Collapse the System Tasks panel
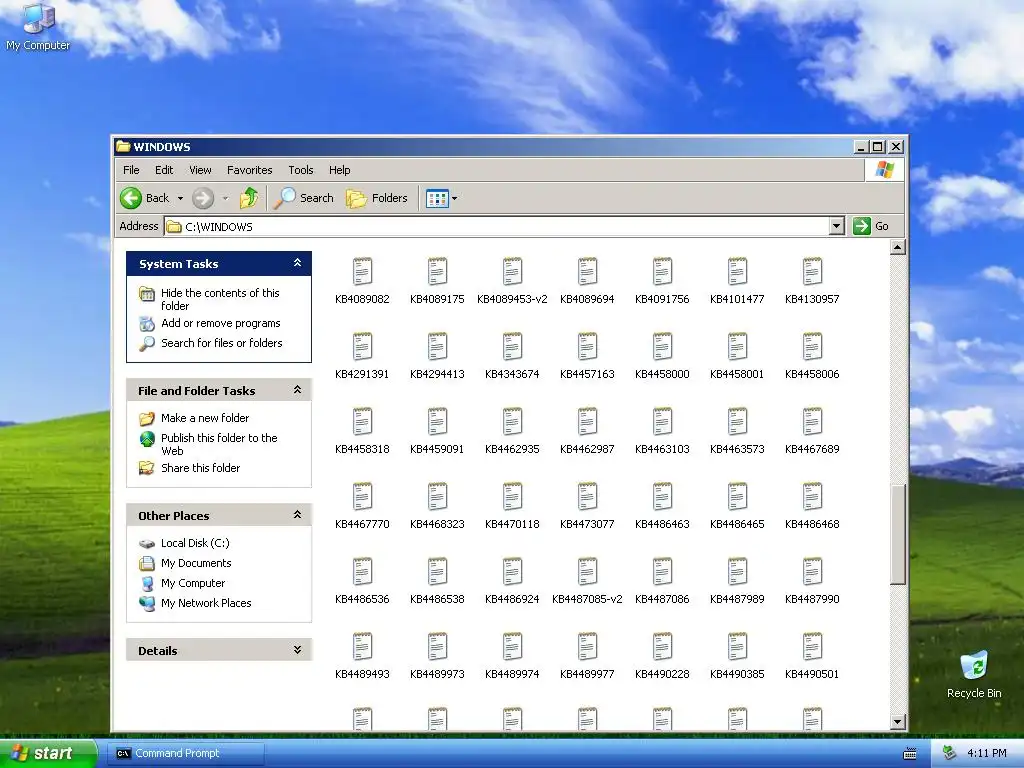 tap(297, 263)
